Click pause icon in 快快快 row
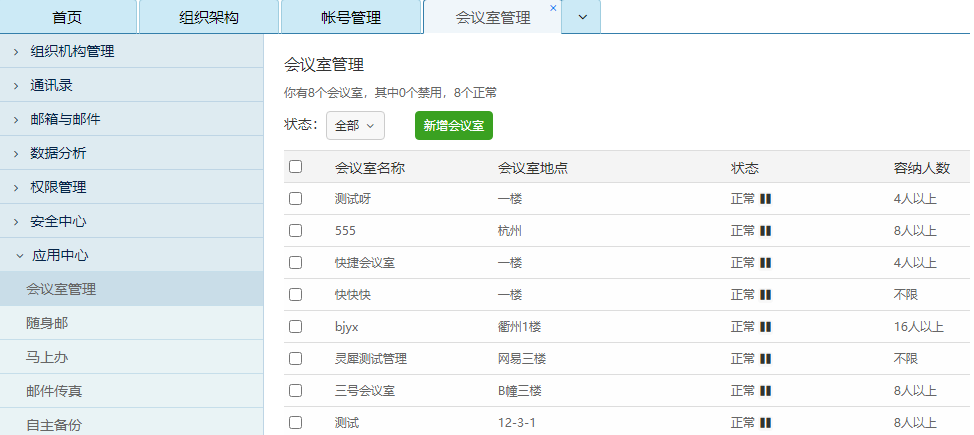 point(766,295)
